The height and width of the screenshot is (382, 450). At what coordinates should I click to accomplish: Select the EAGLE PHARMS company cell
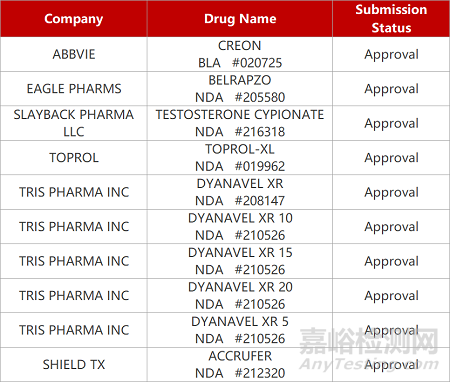(x=74, y=89)
